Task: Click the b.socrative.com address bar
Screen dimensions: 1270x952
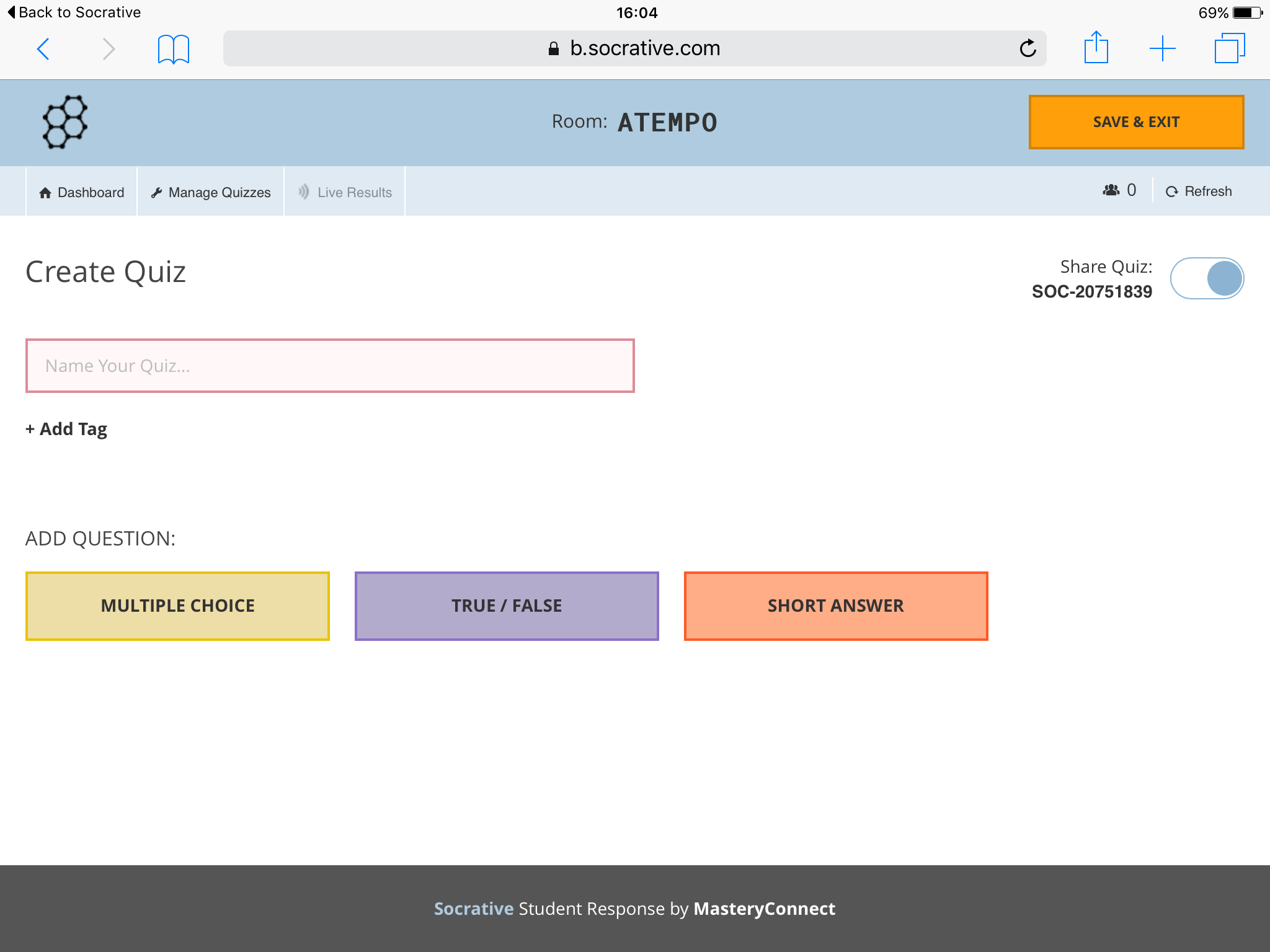Action: click(x=634, y=48)
